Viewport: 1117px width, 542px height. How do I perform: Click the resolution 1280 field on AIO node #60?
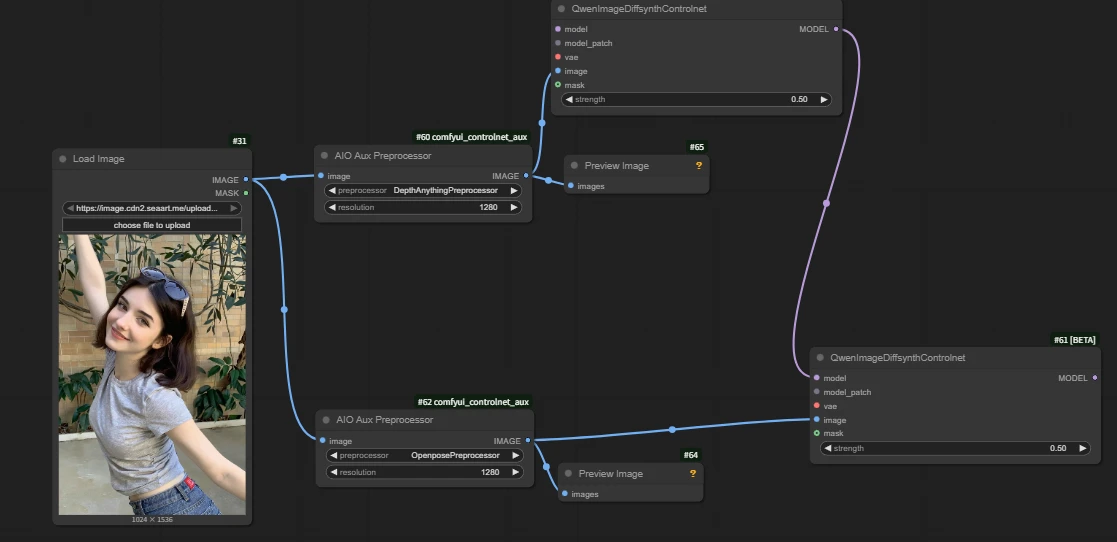coord(423,207)
